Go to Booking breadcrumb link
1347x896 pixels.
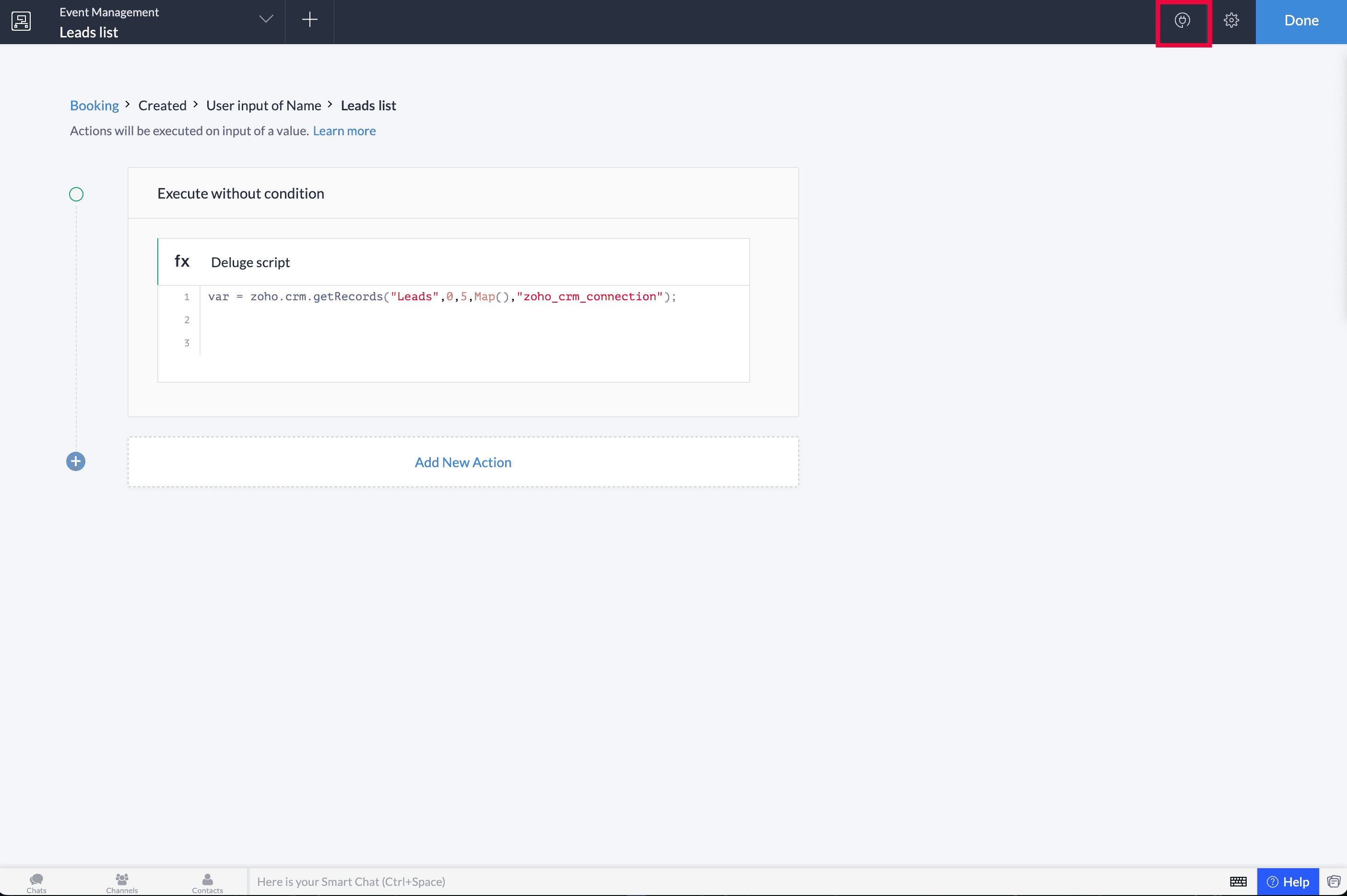[95, 106]
